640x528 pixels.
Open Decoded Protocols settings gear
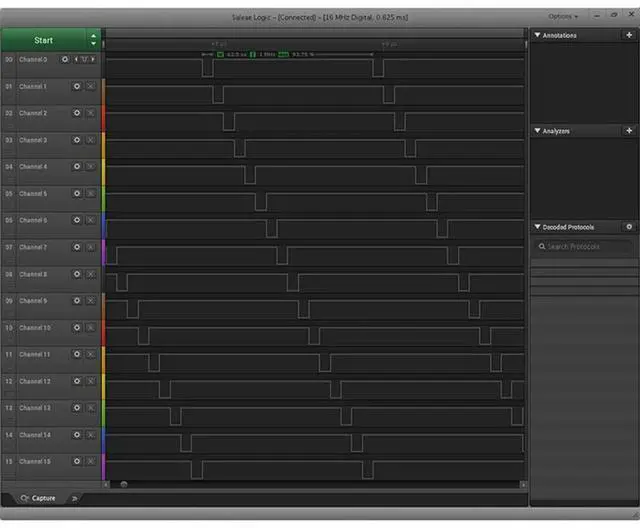628,227
